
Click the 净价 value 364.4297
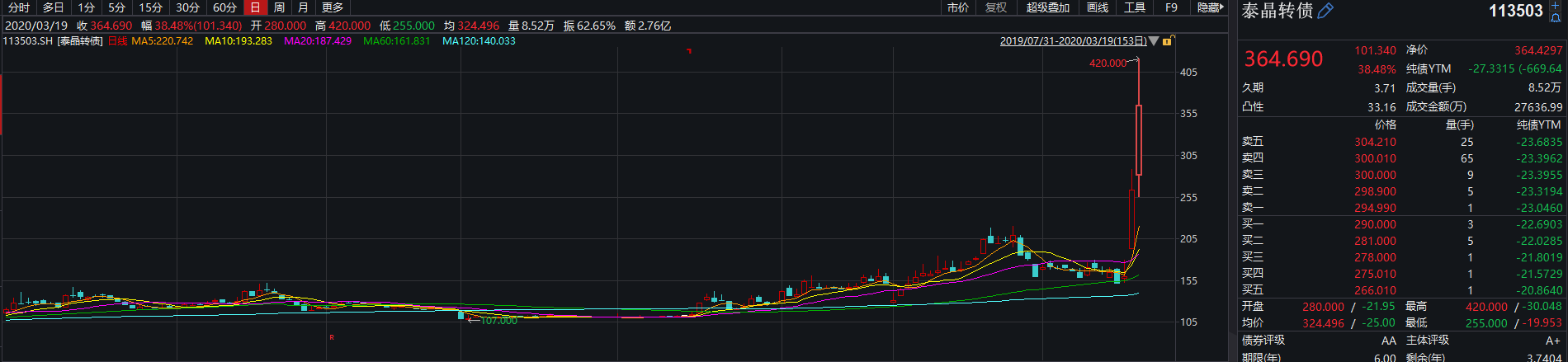[x=1538, y=50]
